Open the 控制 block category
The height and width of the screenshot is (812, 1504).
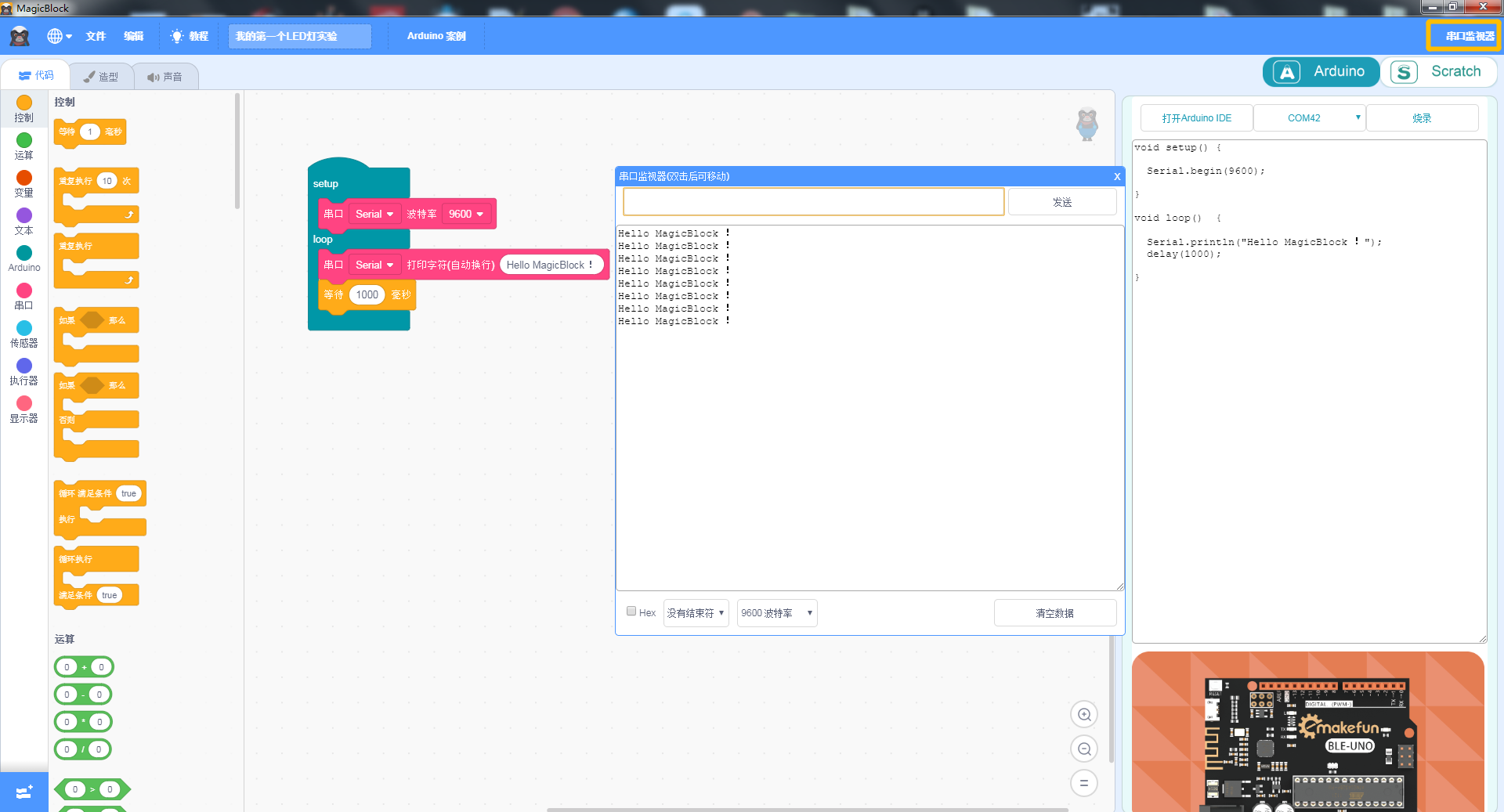[24, 109]
